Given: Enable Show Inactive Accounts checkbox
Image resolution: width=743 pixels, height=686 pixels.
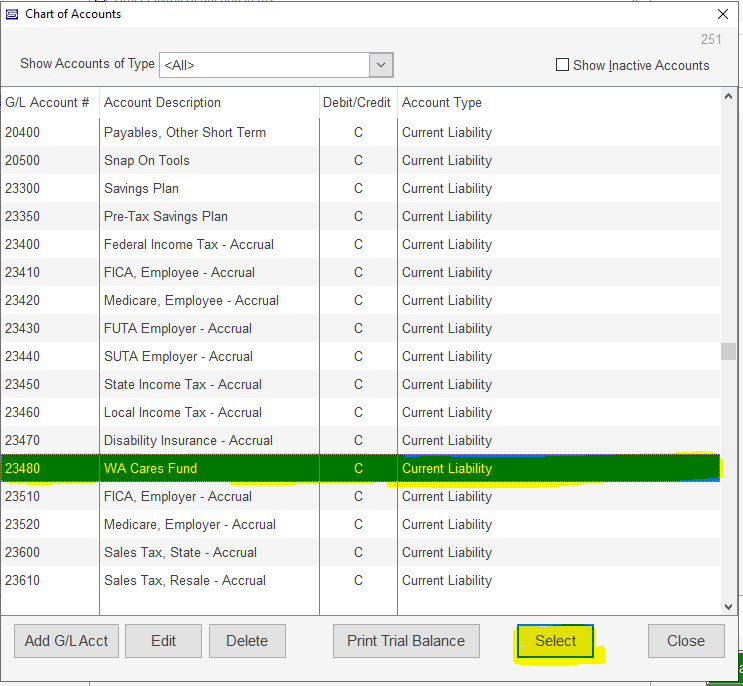Looking at the screenshot, I should [x=562, y=65].
